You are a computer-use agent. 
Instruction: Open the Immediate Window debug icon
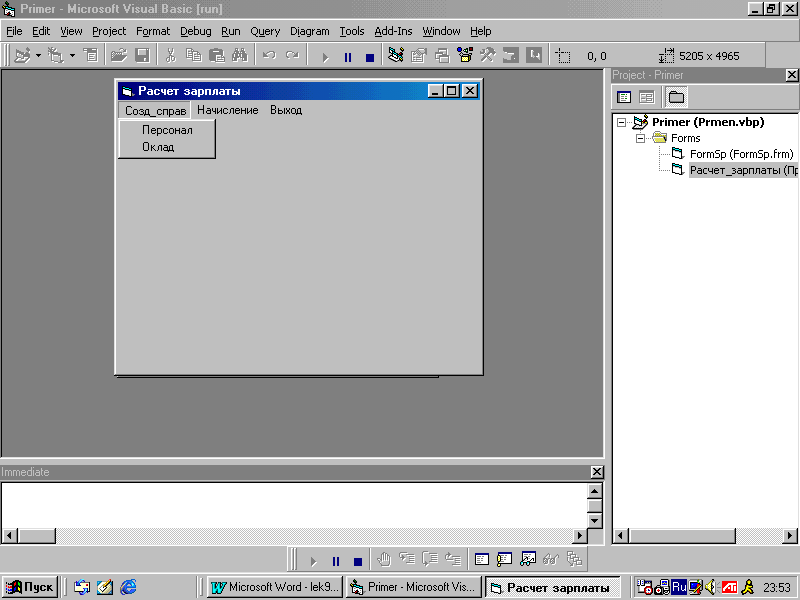pyautogui.click(x=505, y=560)
